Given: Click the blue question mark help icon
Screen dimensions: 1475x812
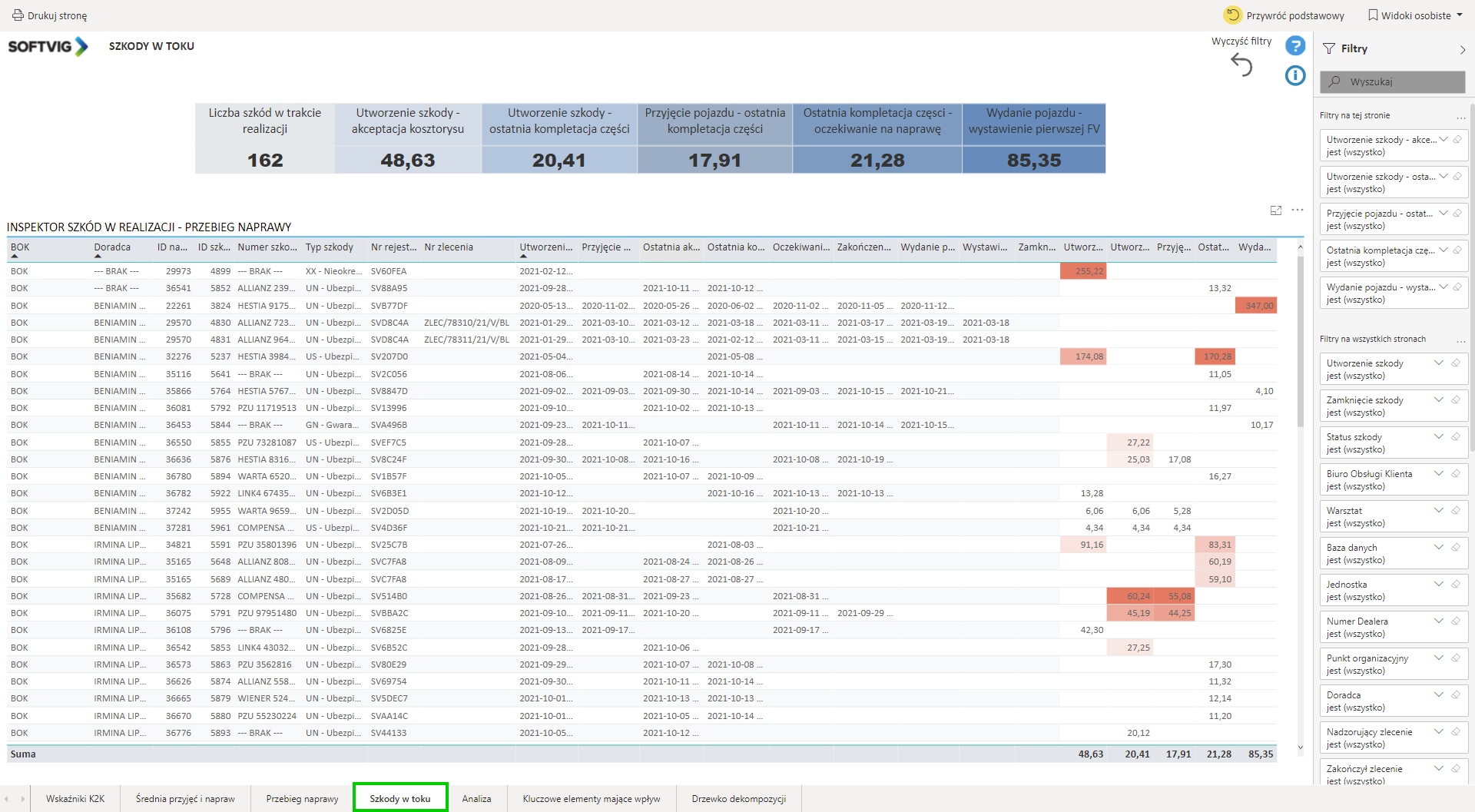Looking at the screenshot, I should pos(1295,46).
